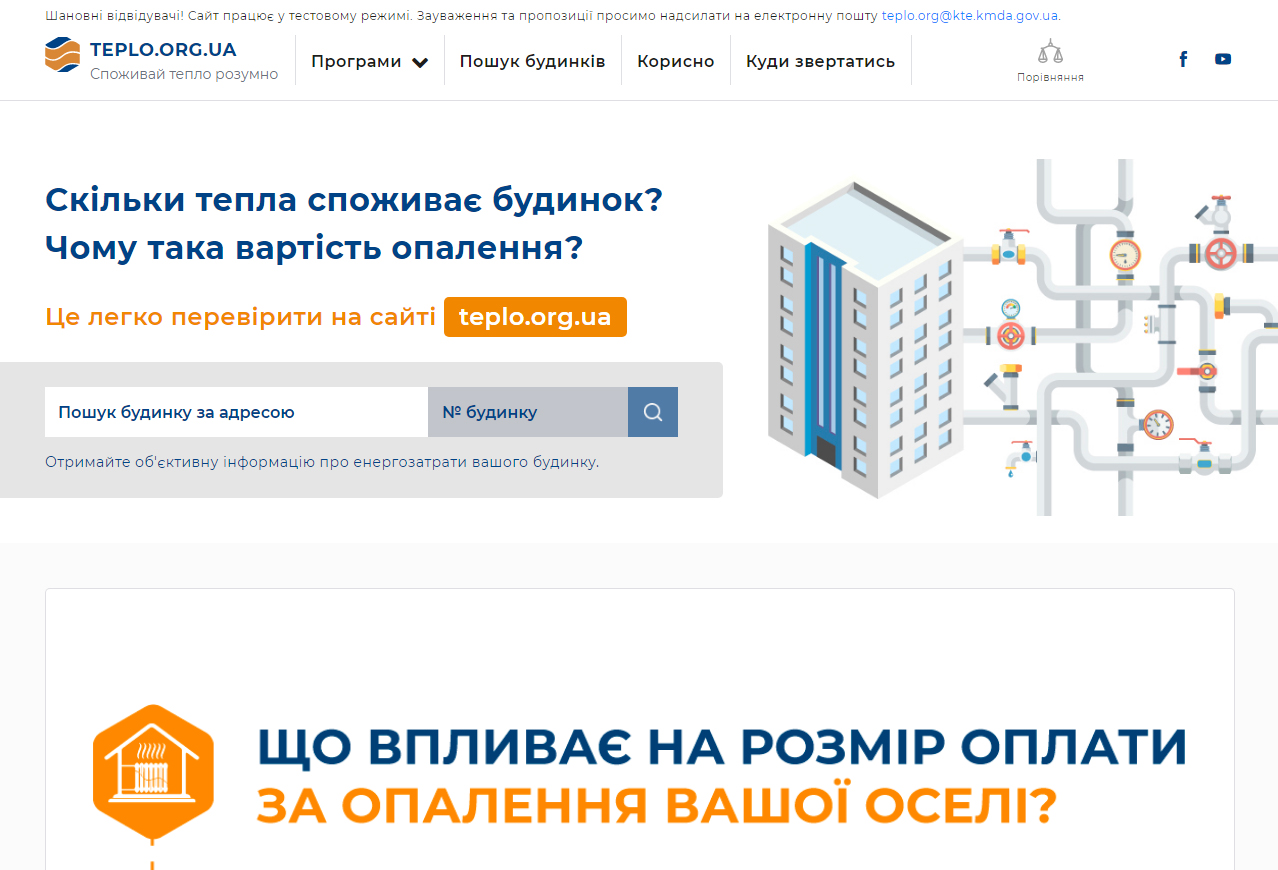This screenshot has width=1278, height=870.
Task: Expand the Програми dropdown arrow
Action: [x=420, y=62]
